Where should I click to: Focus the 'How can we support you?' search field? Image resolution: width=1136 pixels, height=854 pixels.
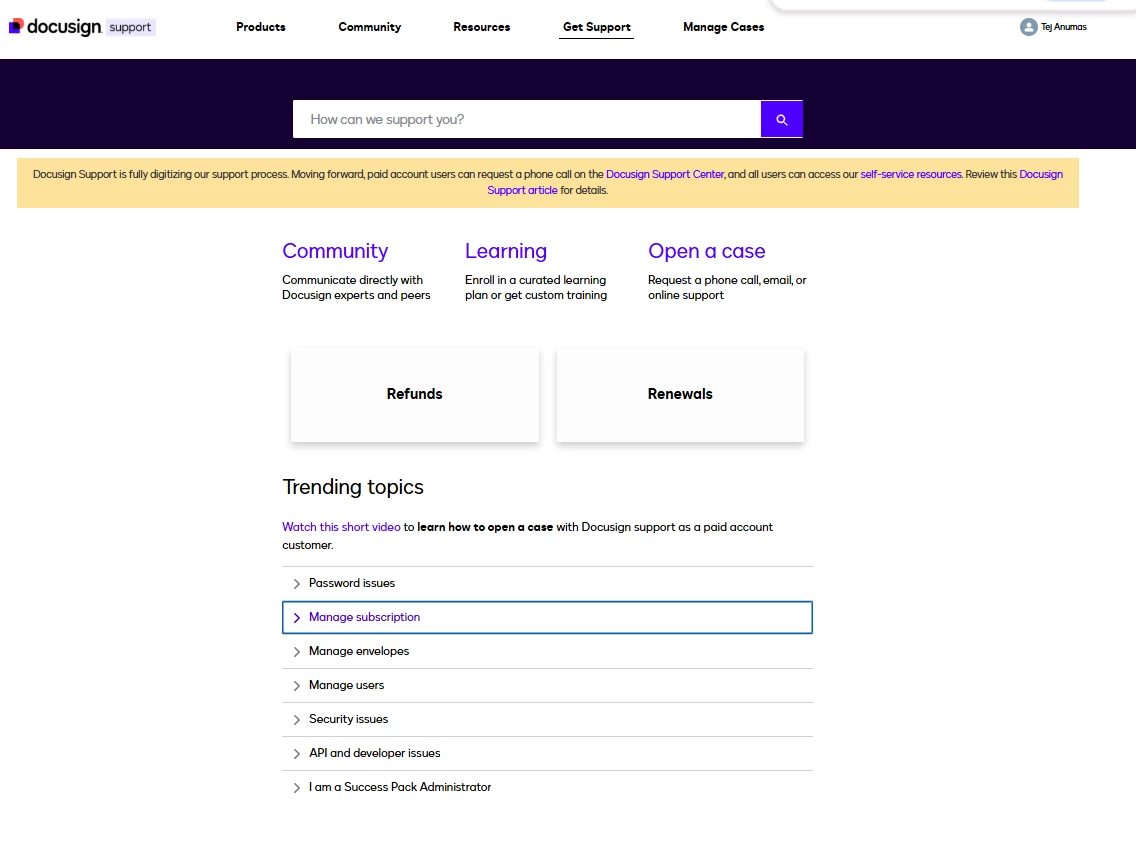[x=527, y=120]
